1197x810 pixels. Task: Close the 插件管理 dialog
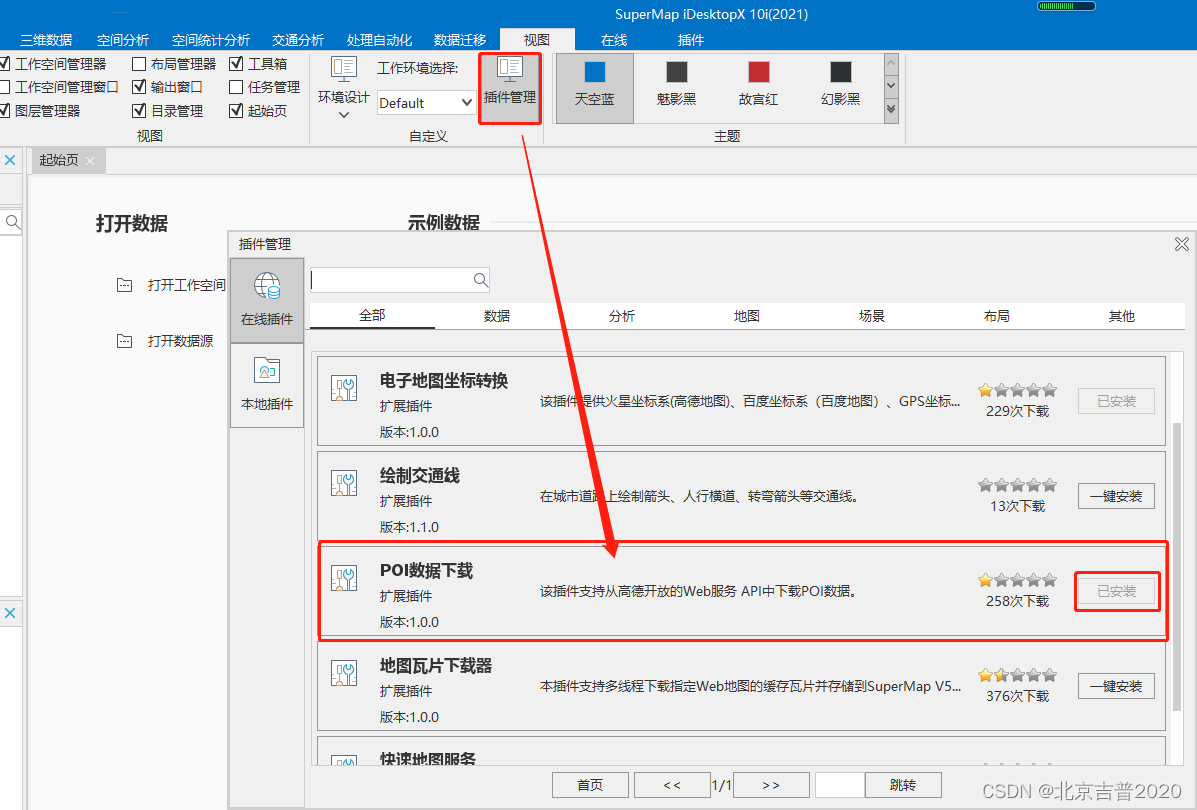(x=1181, y=244)
